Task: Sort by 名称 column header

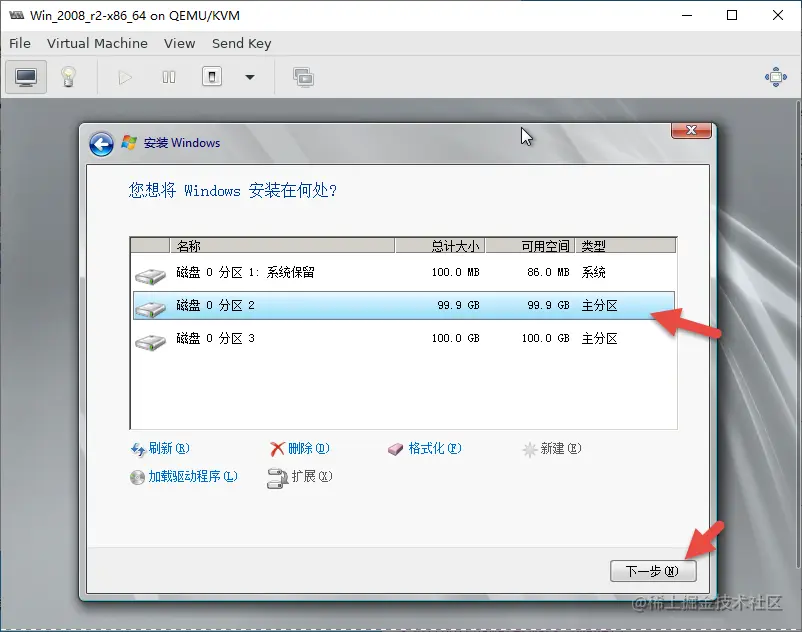Action: point(282,246)
